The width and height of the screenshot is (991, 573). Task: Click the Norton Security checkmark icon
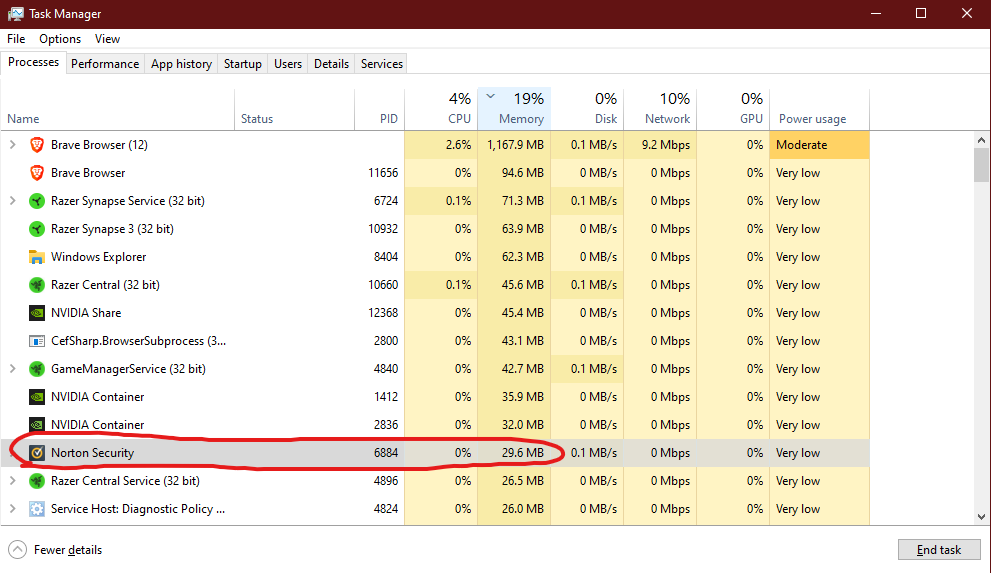[x=37, y=453]
